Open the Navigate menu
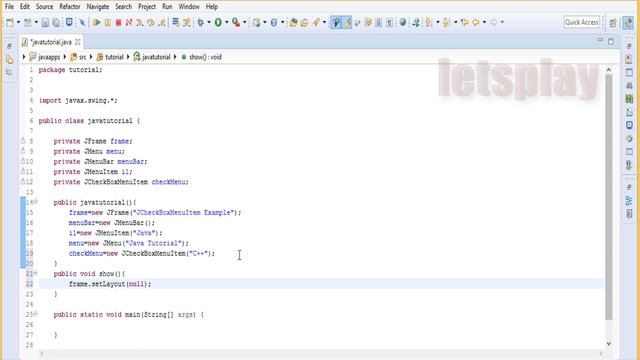The width and height of the screenshot is (640, 360). [98, 7]
